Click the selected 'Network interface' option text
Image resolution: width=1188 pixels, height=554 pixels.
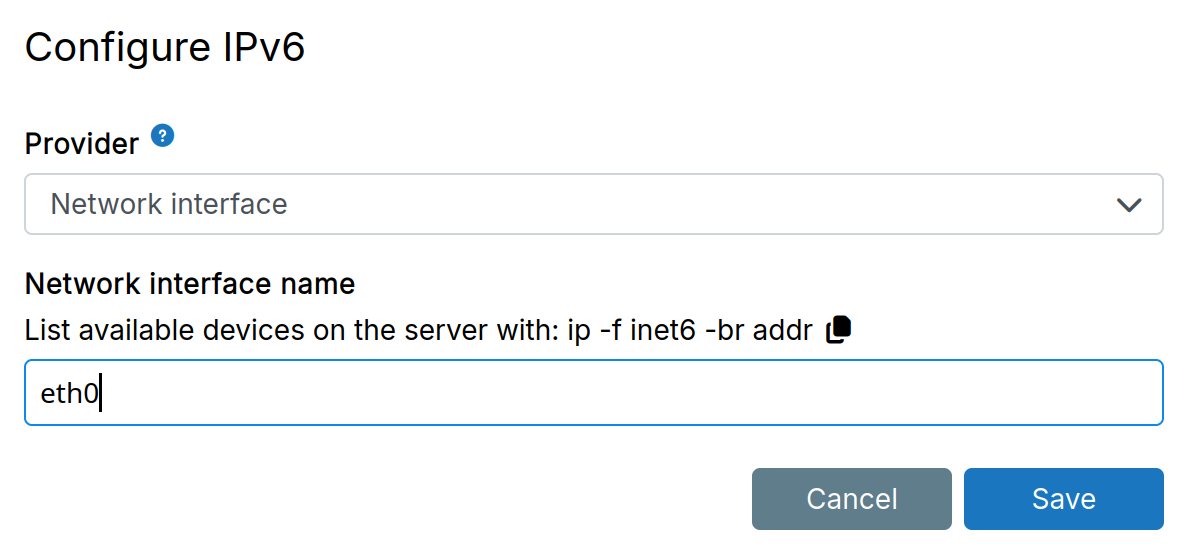coord(169,204)
